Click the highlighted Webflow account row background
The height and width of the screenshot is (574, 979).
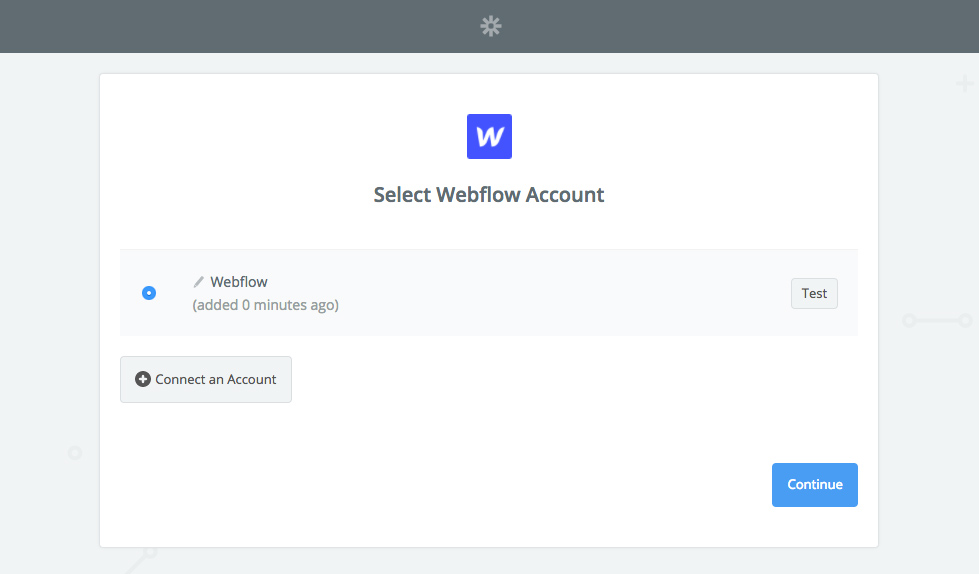(x=489, y=293)
